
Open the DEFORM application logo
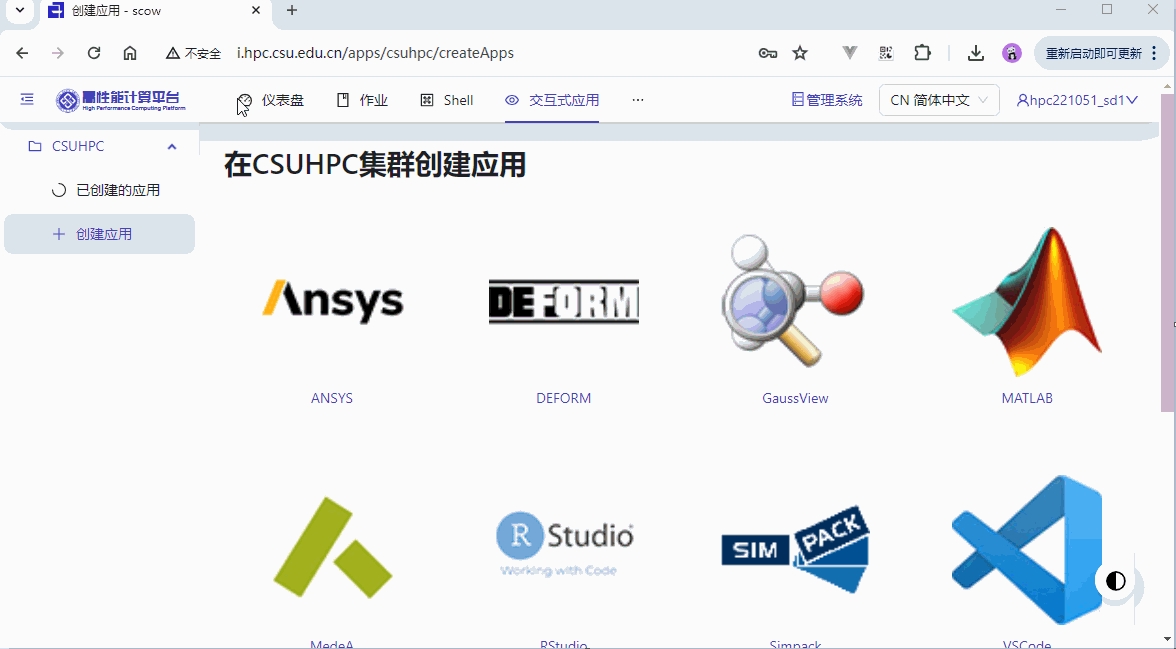click(x=563, y=302)
